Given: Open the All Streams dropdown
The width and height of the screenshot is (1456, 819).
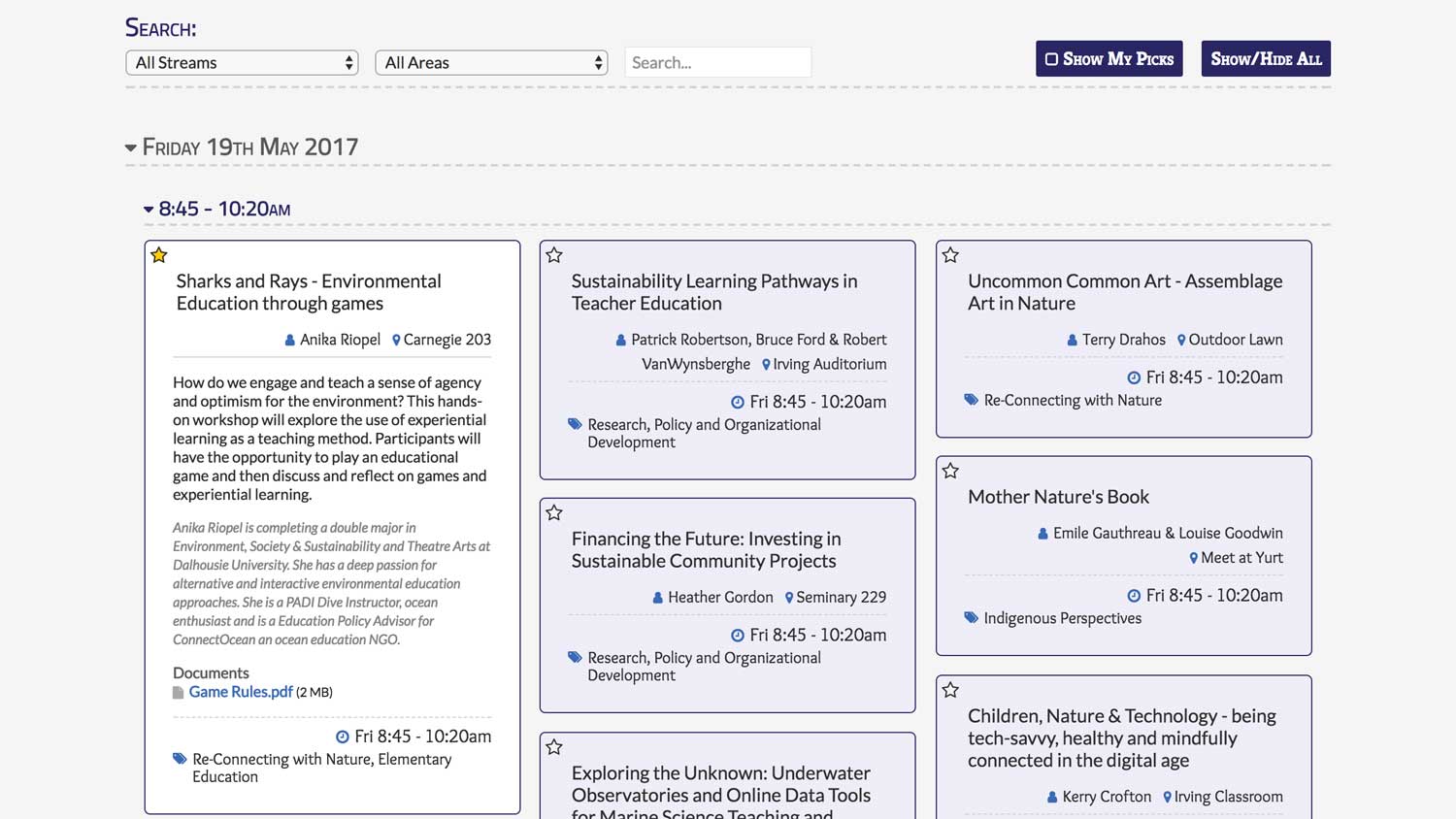Looking at the screenshot, I should [x=242, y=63].
